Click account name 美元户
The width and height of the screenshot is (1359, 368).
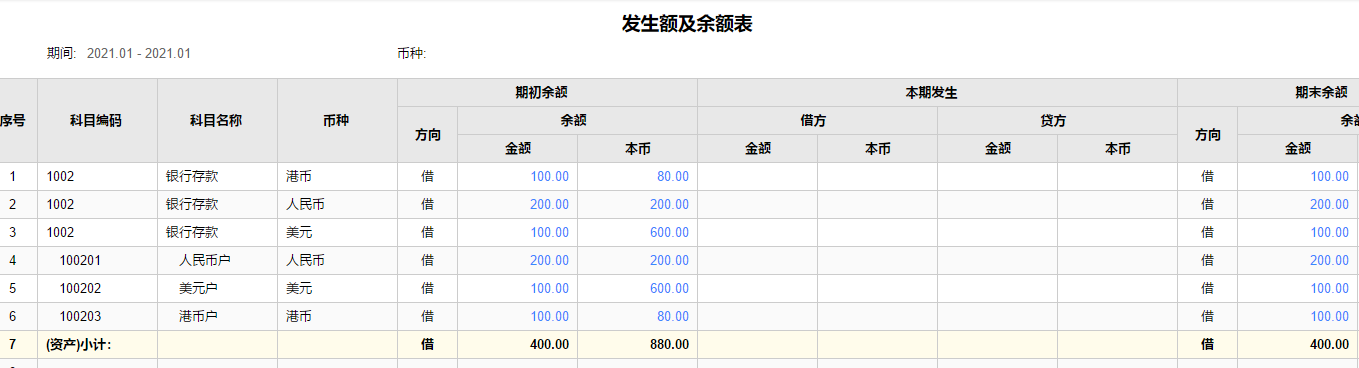tap(198, 288)
